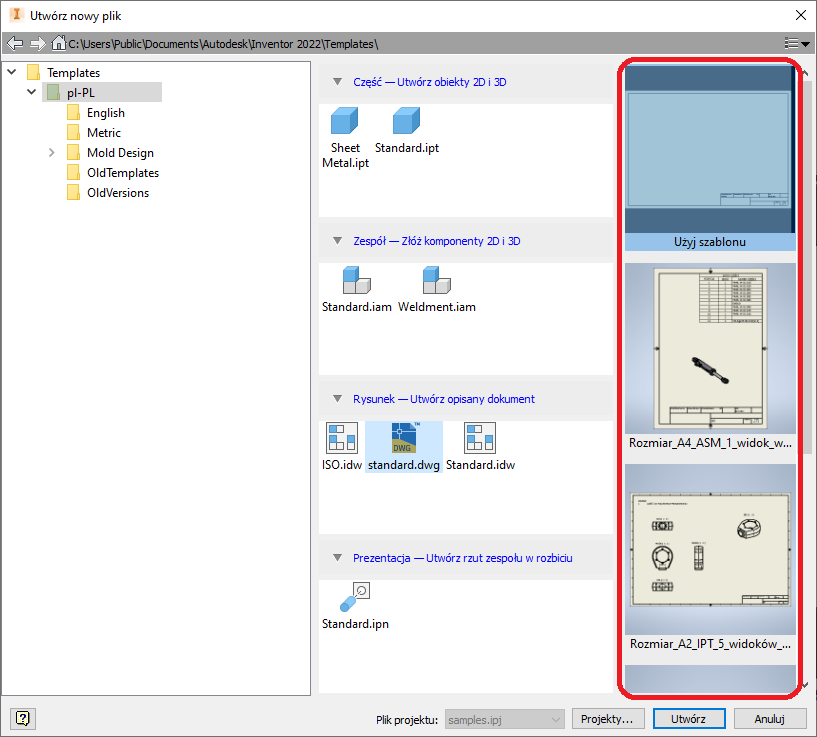Image resolution: width=817 pixels, height=737 pixels.
Task: Select the Standard.ipn presentation template
Action: point(354,598)
